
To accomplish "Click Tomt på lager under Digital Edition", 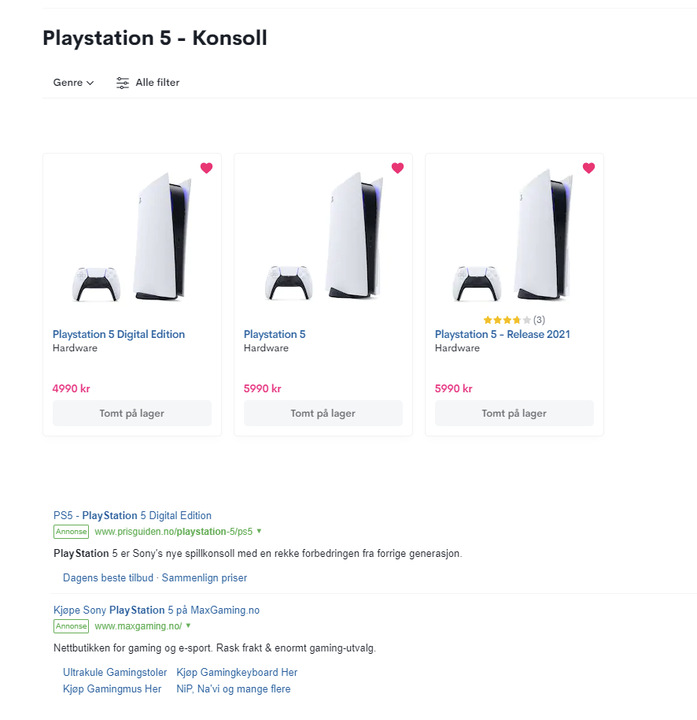I will [132, 413].
